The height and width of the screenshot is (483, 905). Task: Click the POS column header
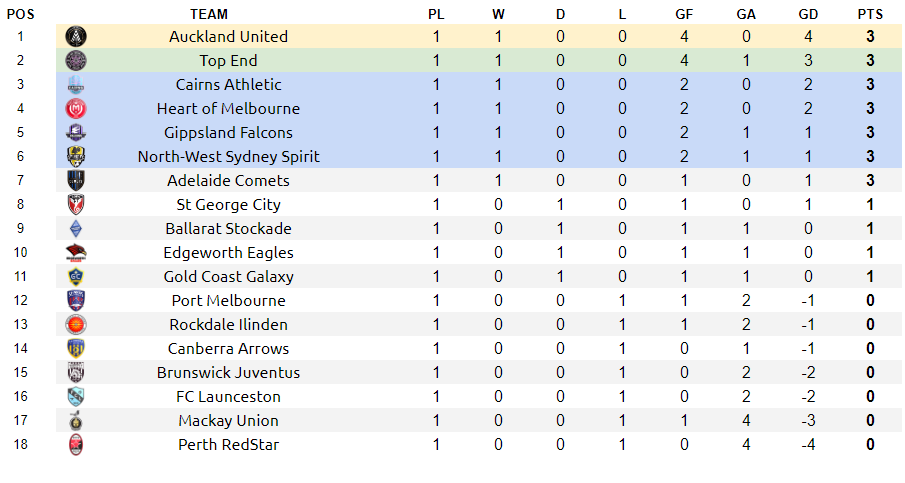21,14
